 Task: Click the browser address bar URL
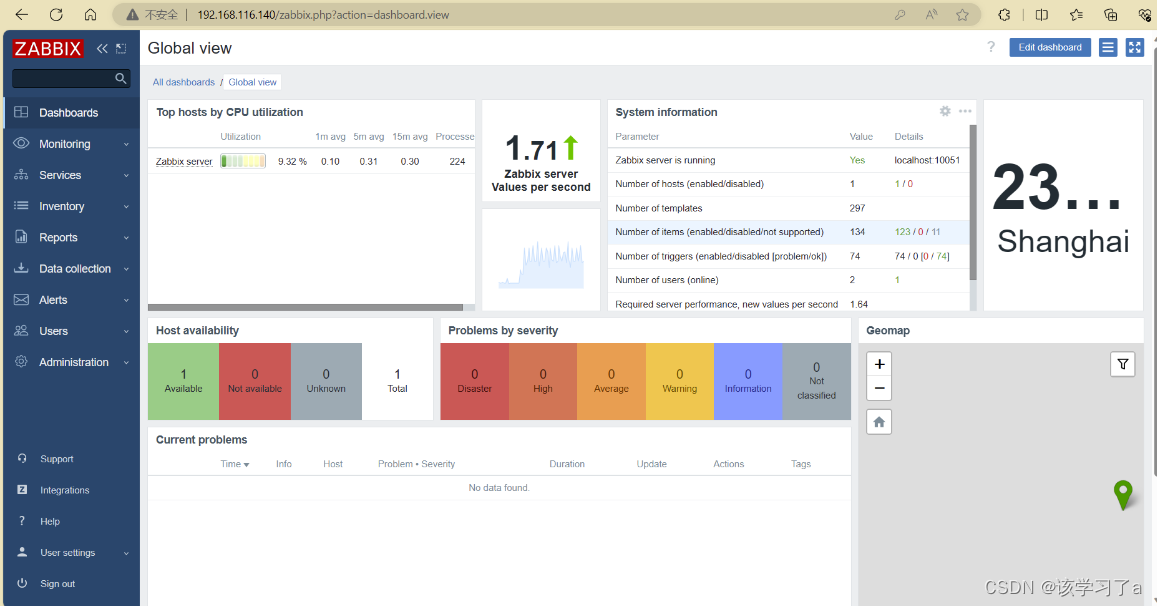[x=323, y=15]
